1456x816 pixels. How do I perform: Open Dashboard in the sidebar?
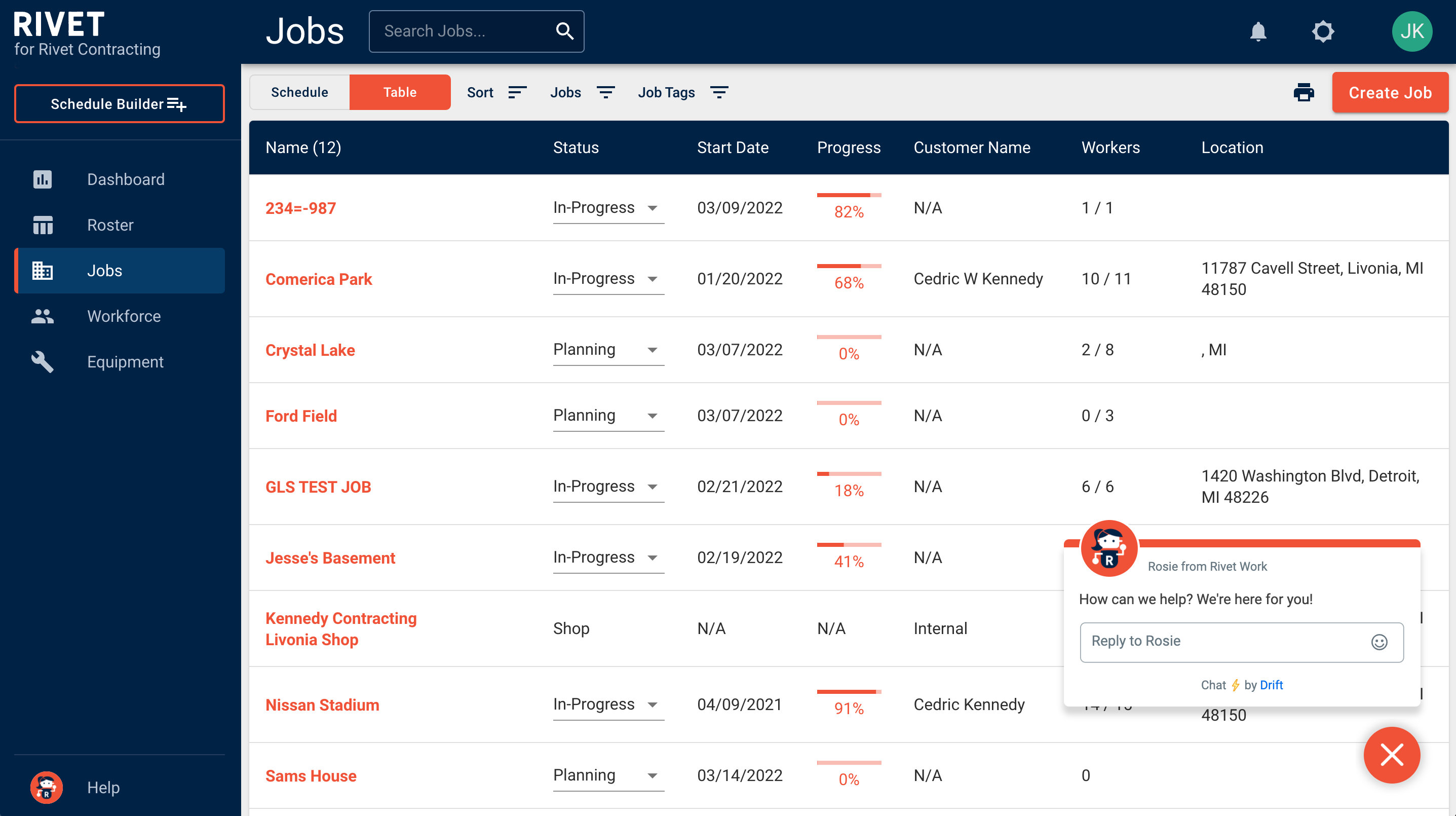(119, 179)
